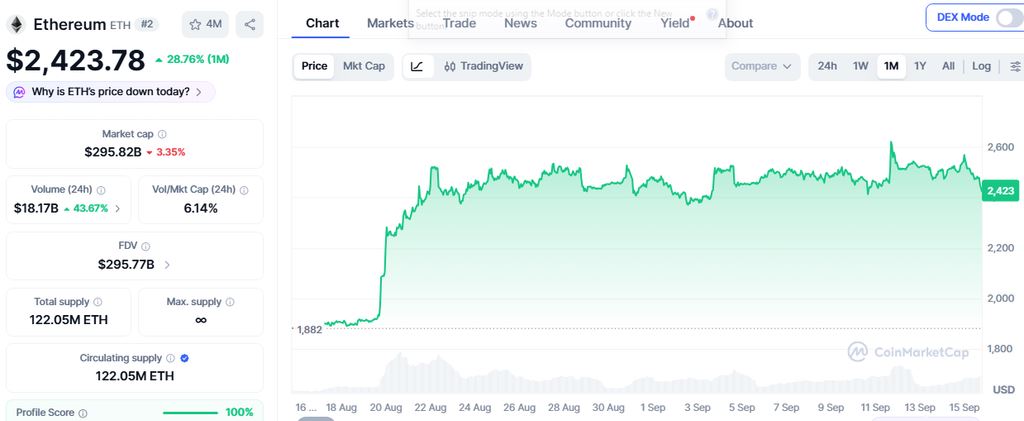The image size is (1024, 421).
Task: Expand the FDV details chevron
Action: click(x=167, y=265)
